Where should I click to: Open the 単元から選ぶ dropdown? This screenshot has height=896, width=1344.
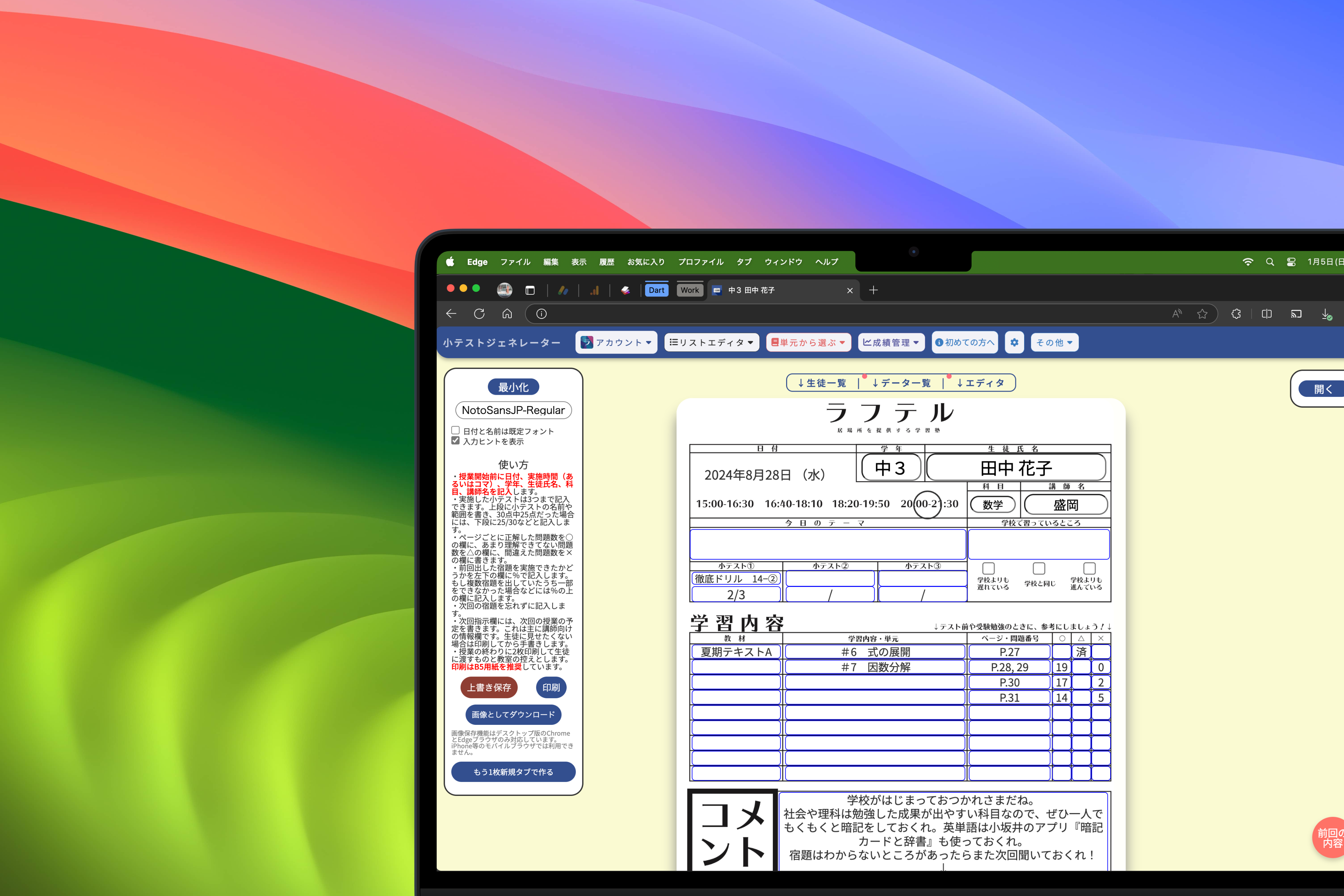pos(808,342)
